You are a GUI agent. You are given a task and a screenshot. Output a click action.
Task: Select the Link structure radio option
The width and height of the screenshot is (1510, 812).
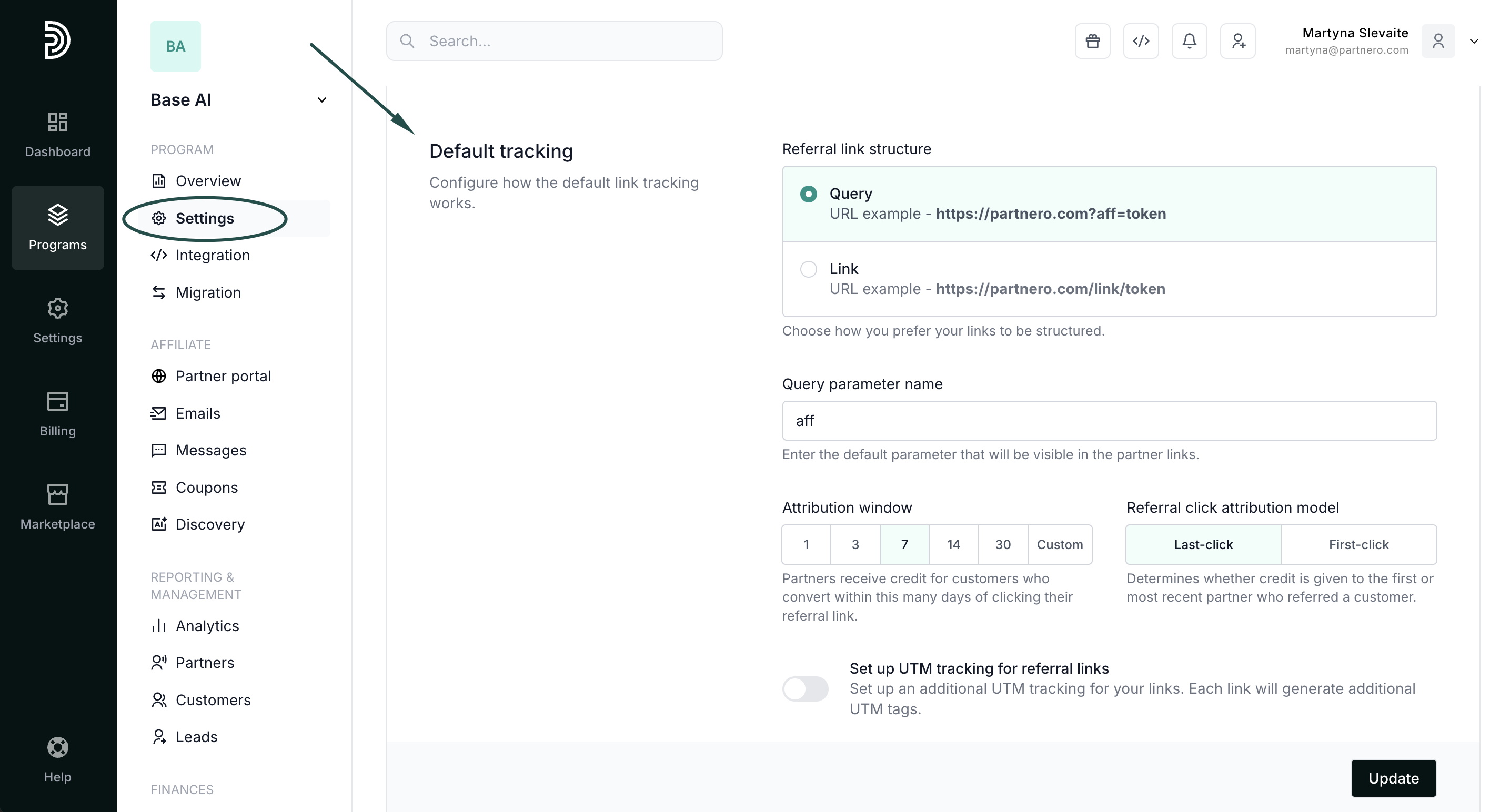[x=808, y=269]
